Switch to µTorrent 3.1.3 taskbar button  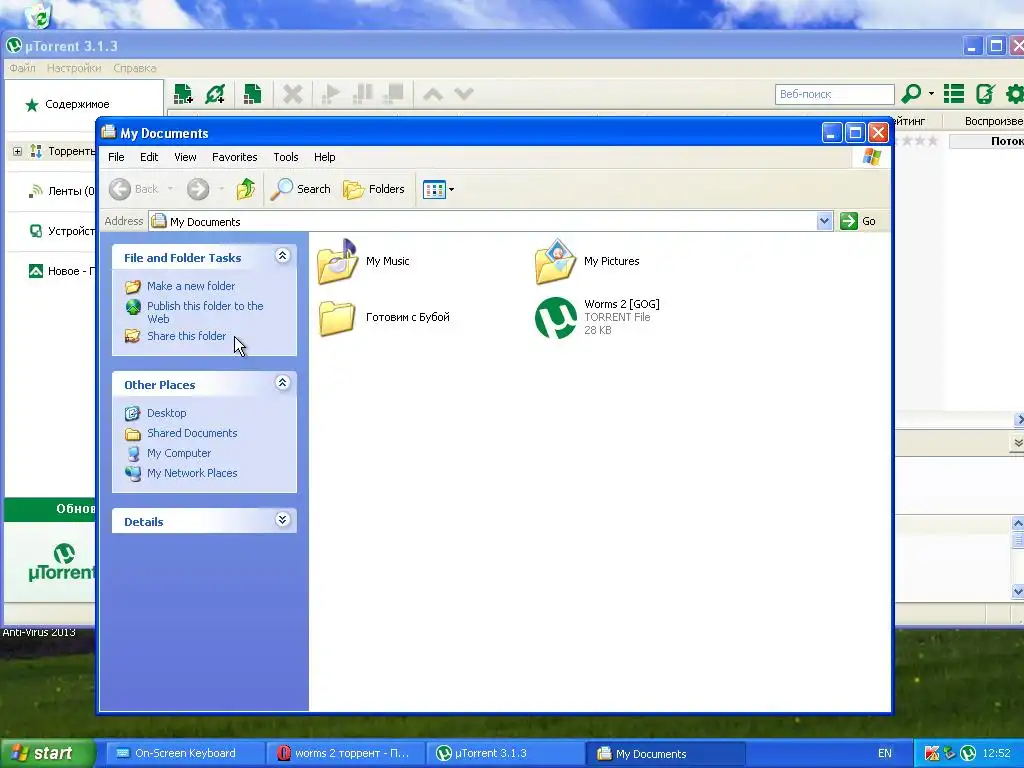pyautogui.click(x=505, y=754)
